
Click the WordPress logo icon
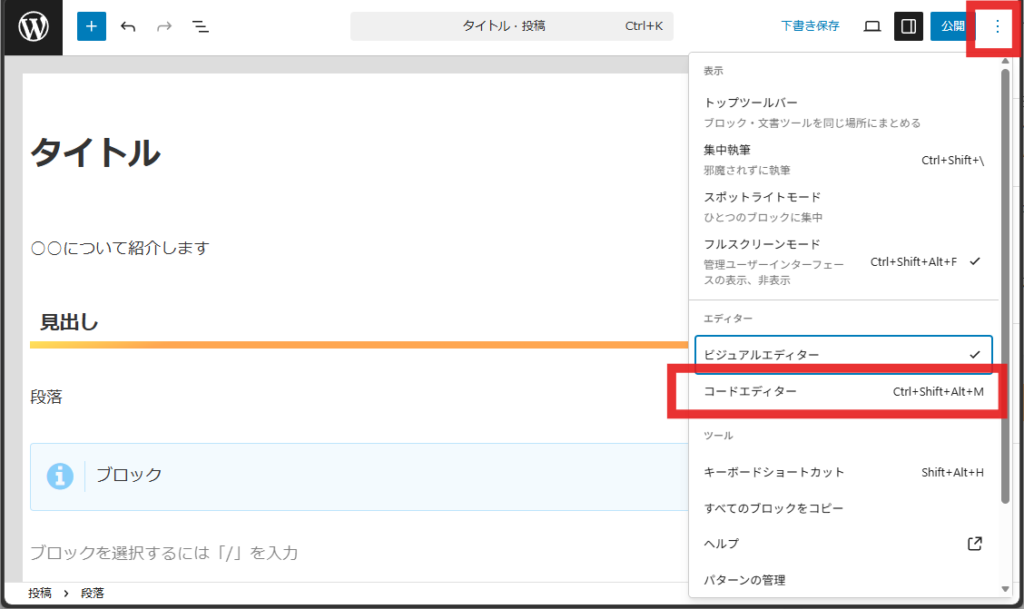[32, 27]
